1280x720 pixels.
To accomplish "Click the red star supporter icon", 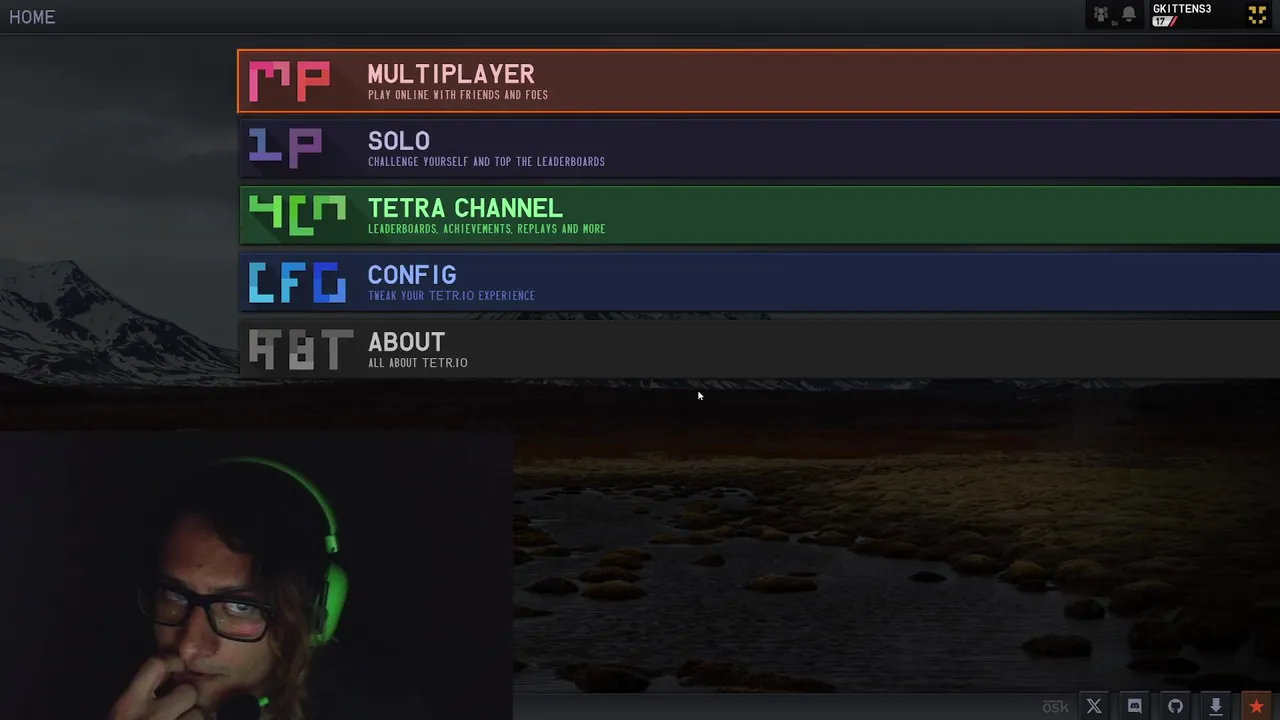I will (x=1257, y=706).
